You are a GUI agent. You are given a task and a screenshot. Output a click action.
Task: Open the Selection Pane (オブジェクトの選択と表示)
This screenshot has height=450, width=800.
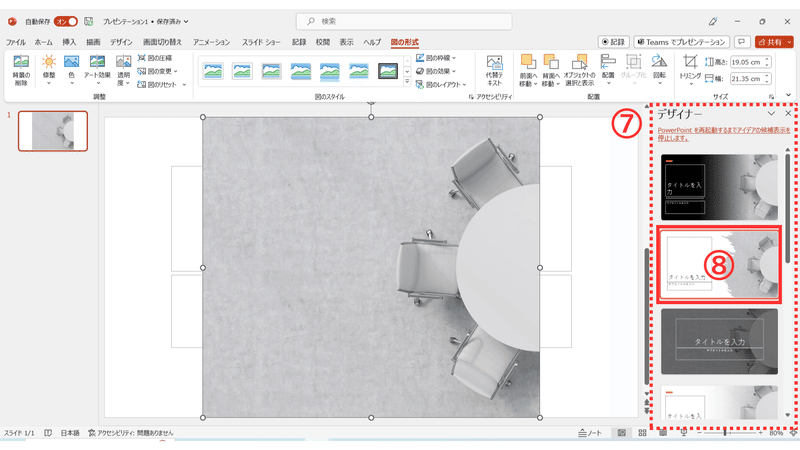point(579,70)
